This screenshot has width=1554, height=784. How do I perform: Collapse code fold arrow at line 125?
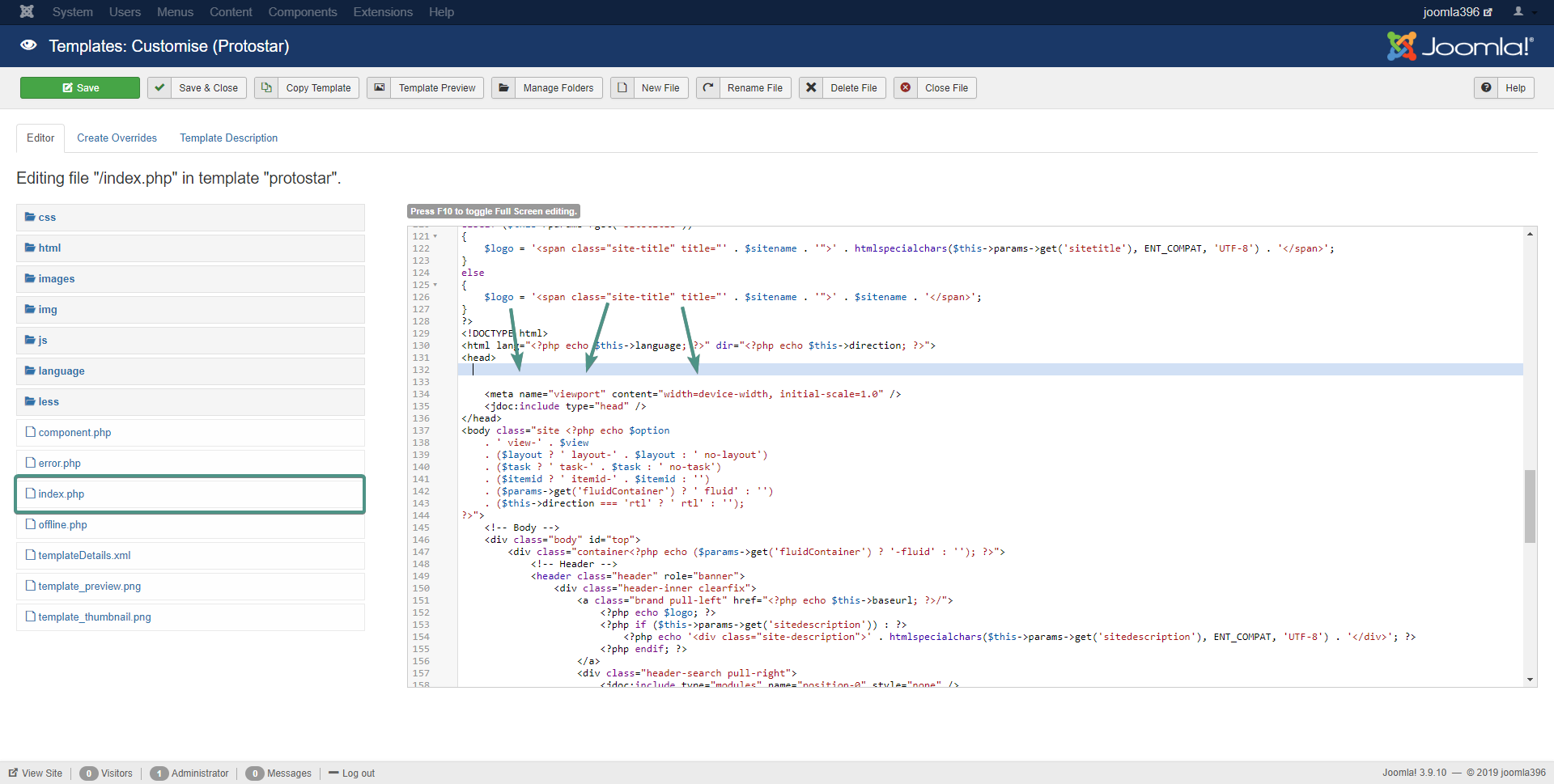click(x=435, y=285)
